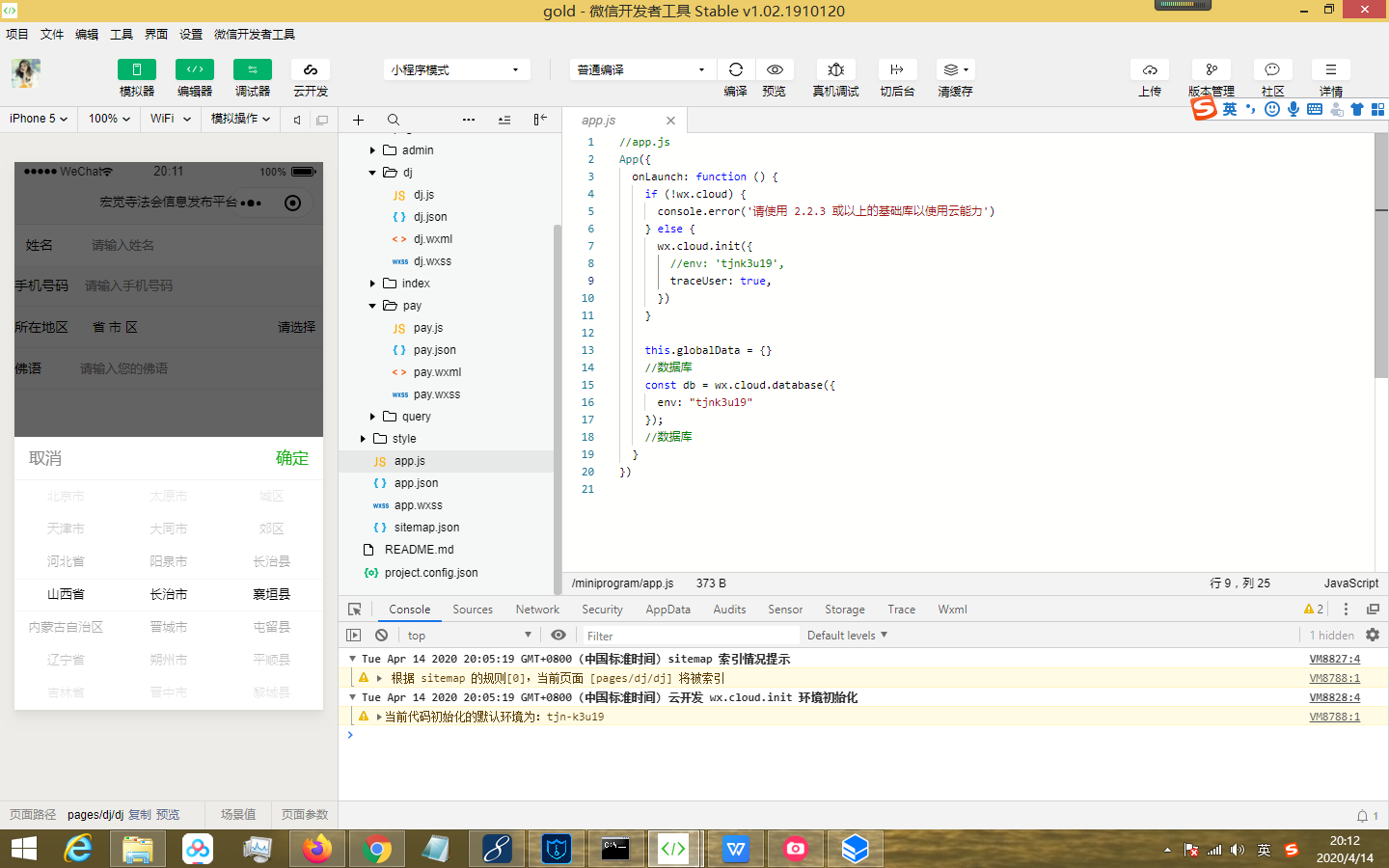Open the 模拟操作 dropdown
This screenshot has width=1389, height=868.
click(241, 119)
